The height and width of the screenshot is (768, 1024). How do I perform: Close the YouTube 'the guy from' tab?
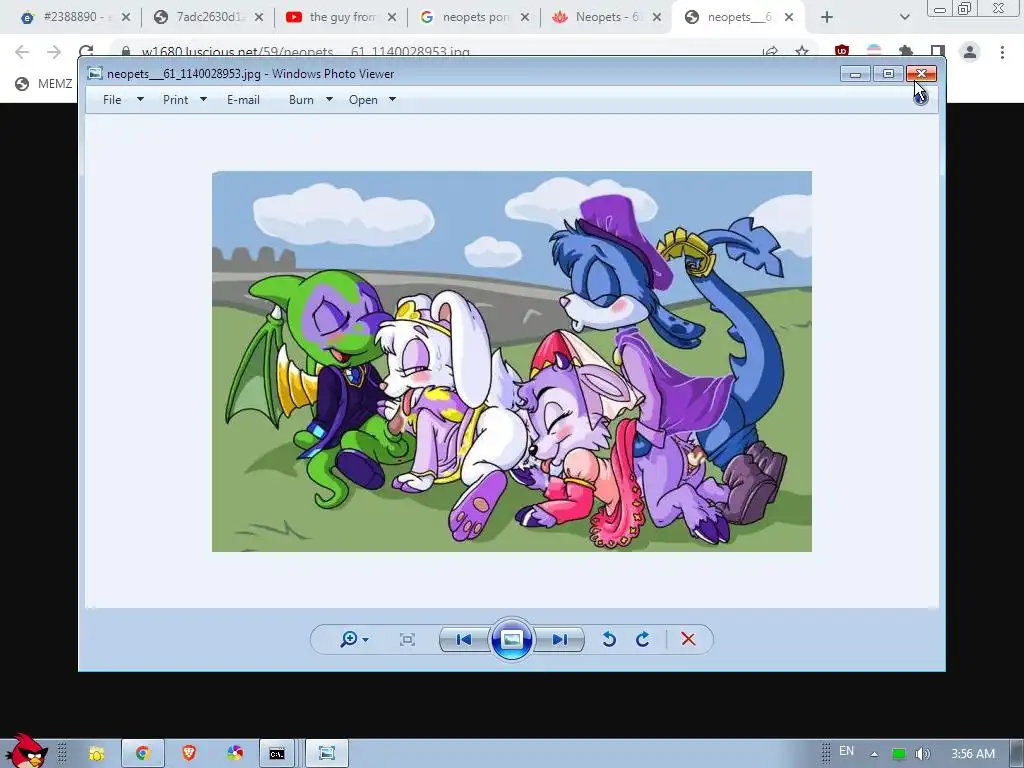tap(392, 17)
